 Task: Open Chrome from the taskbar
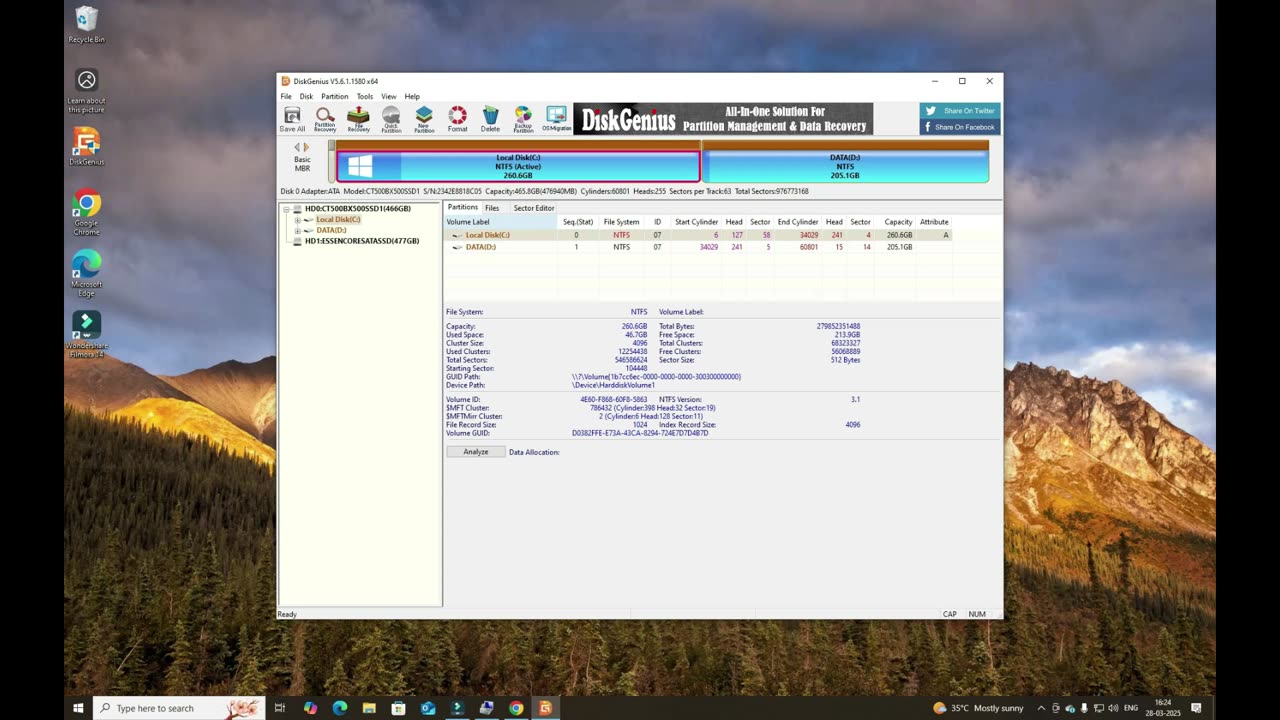(516, 708)
